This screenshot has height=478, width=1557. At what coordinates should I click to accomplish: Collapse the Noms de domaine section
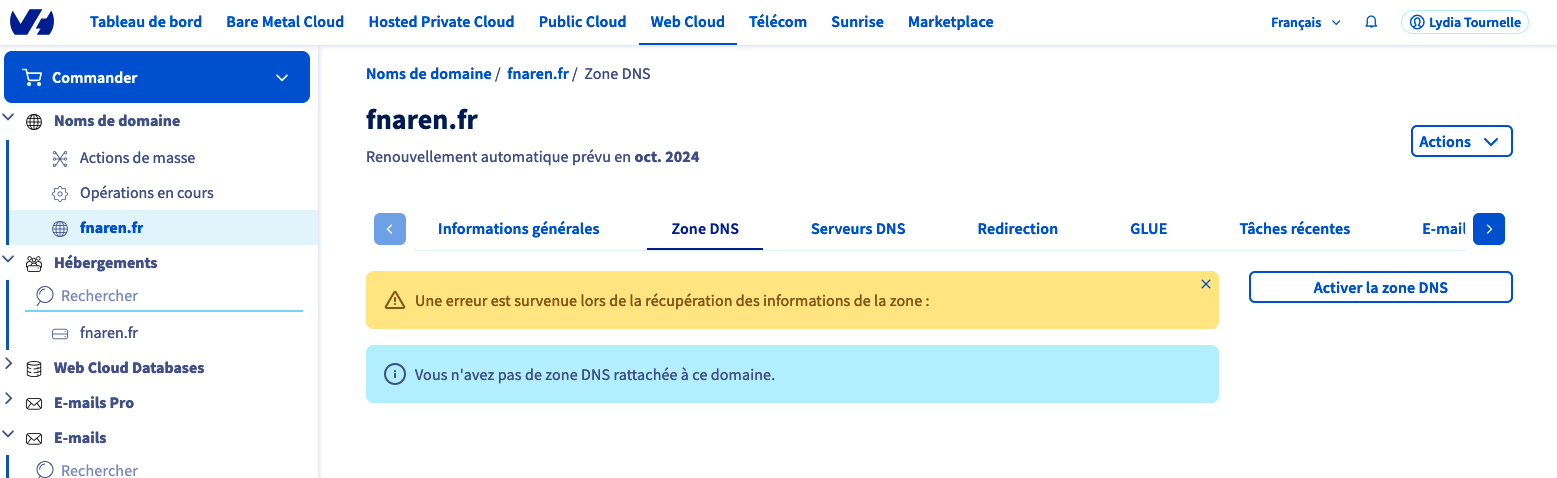[9, 120]
